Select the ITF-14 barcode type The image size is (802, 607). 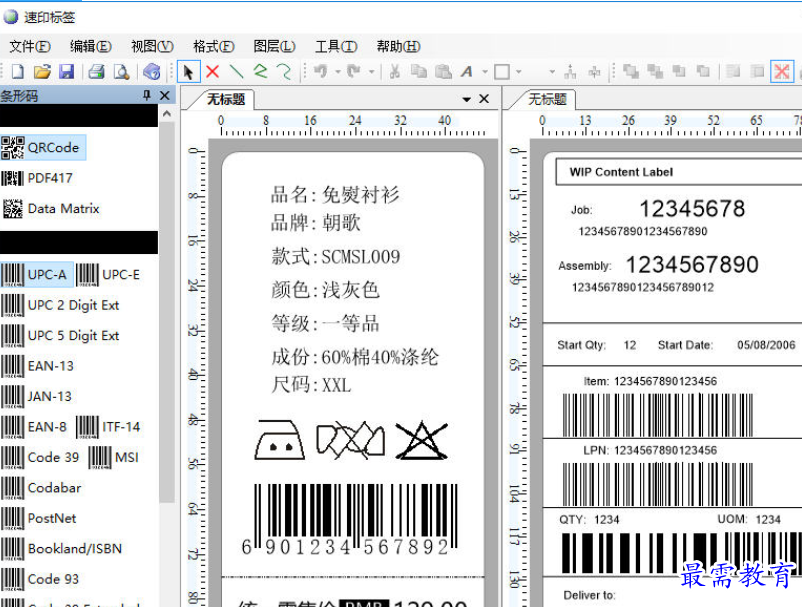108,427
